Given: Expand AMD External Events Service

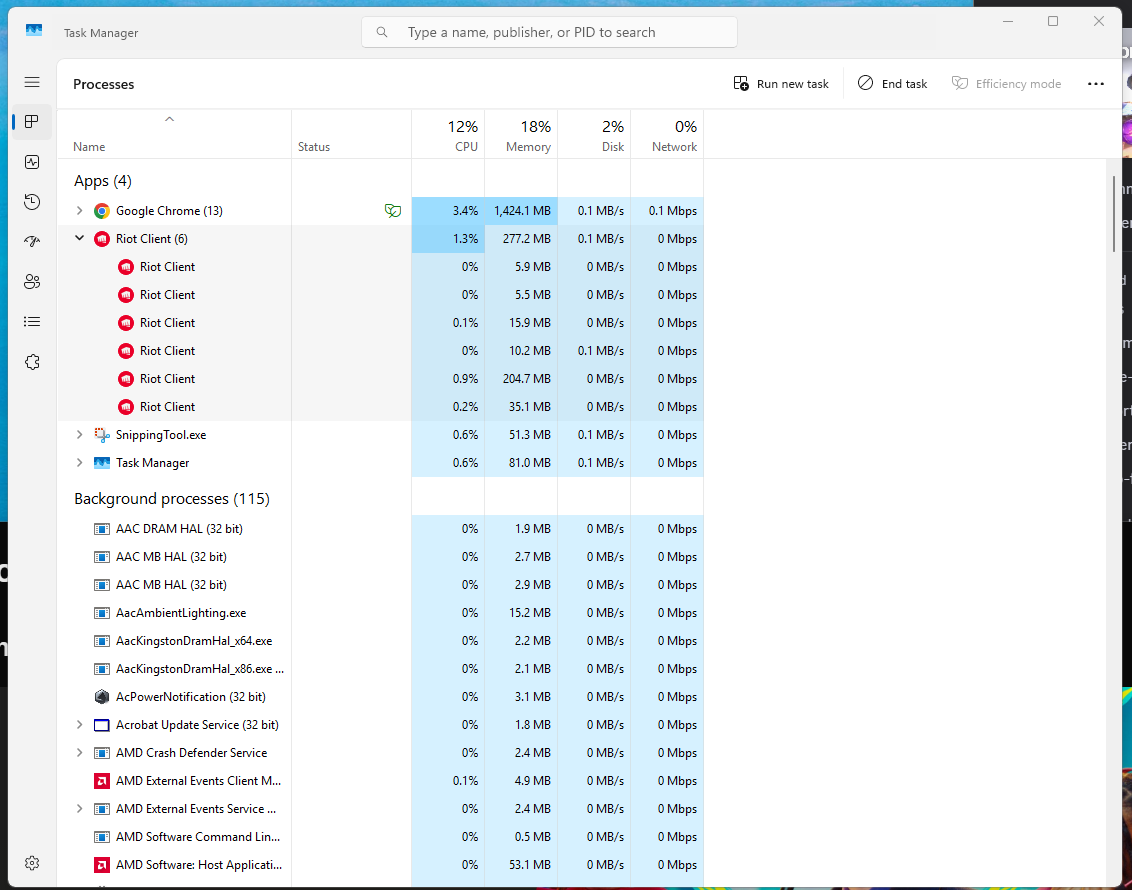Looking at the screenshot, I should pos(79,809).
